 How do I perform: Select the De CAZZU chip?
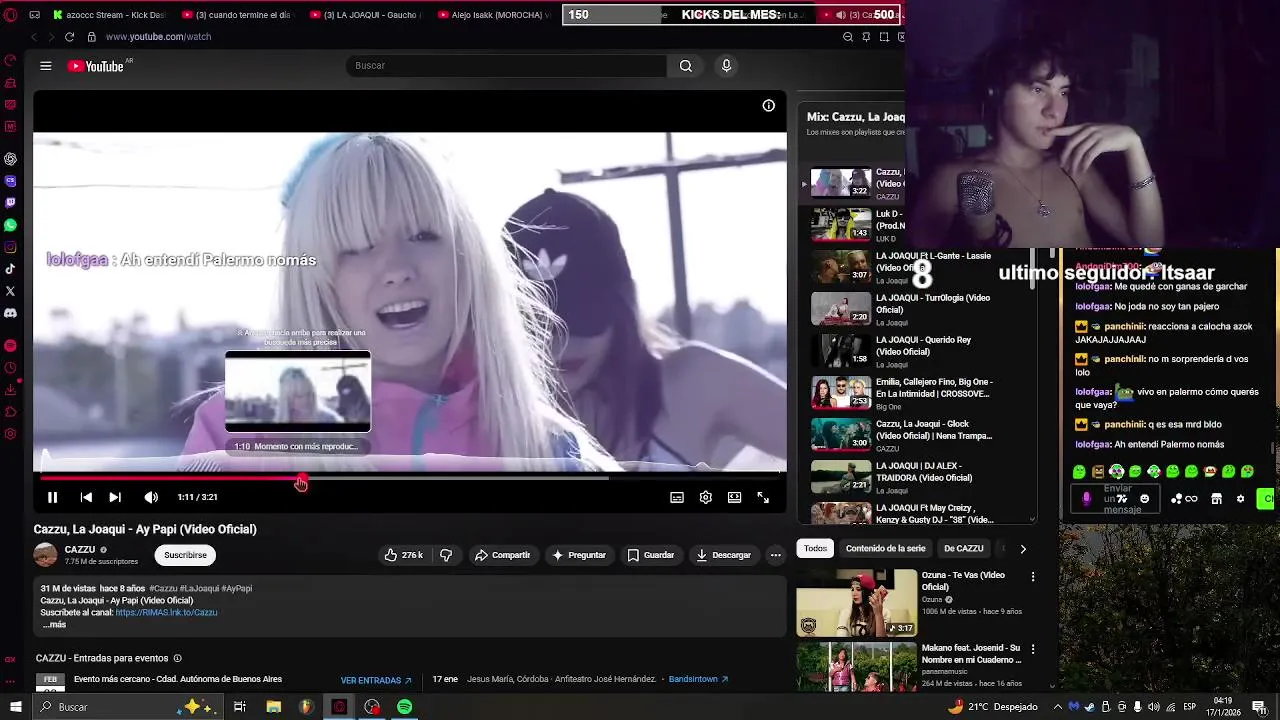tap(964, 548)
